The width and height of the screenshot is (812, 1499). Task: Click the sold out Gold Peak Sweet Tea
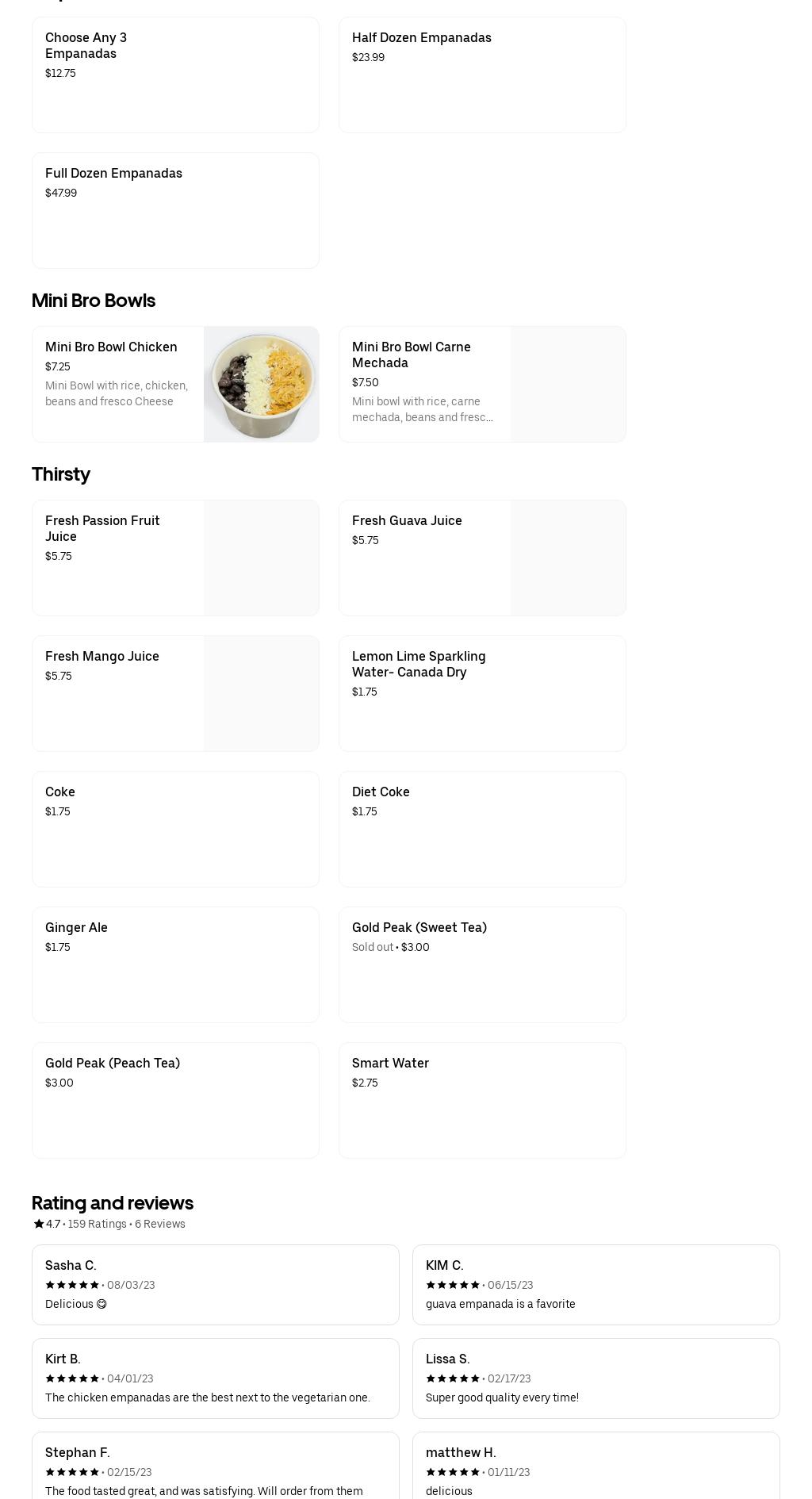click(482, 964)
